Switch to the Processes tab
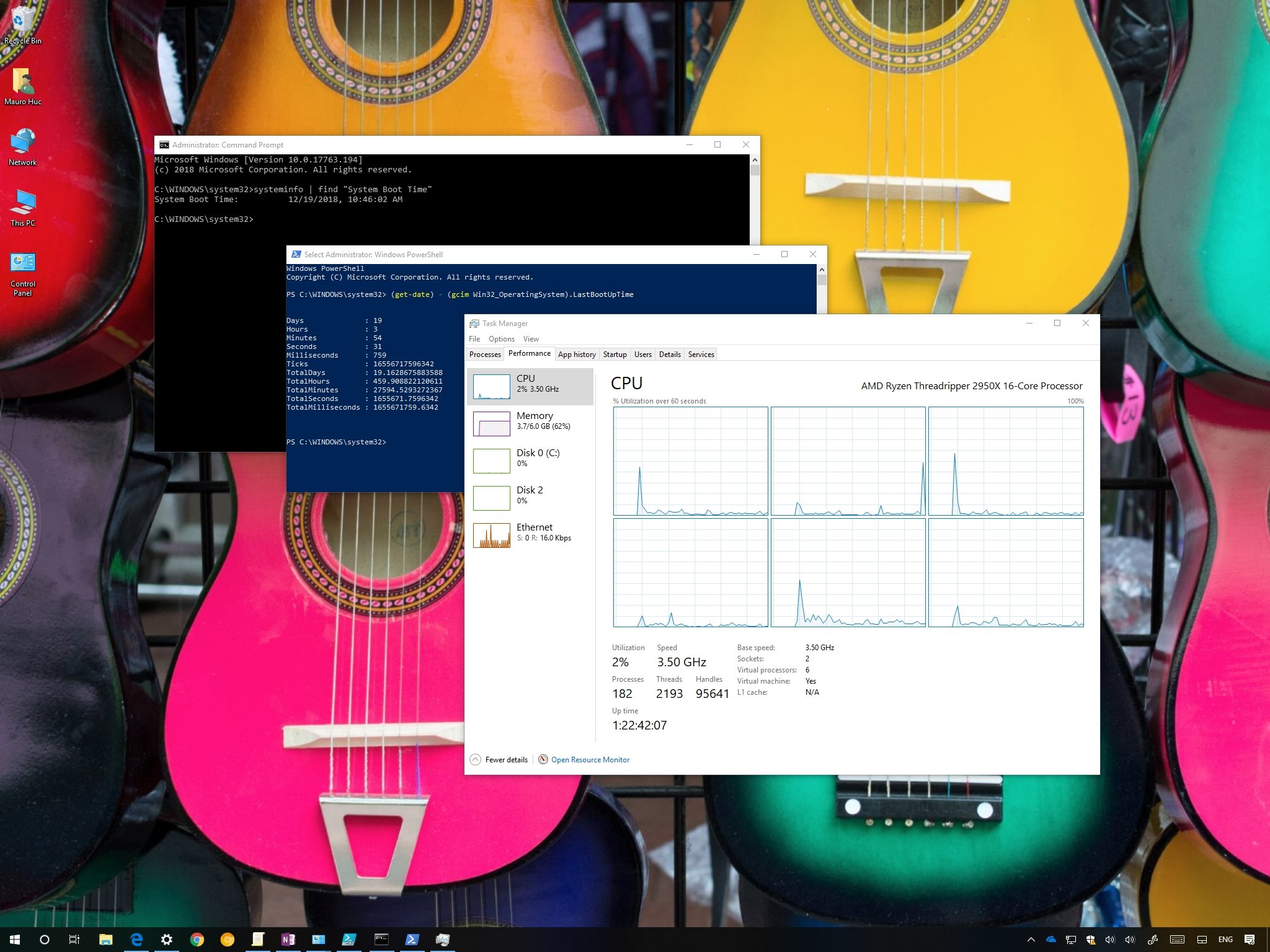The width and height of the screenshot is (1270, 952). pos(485,355)
